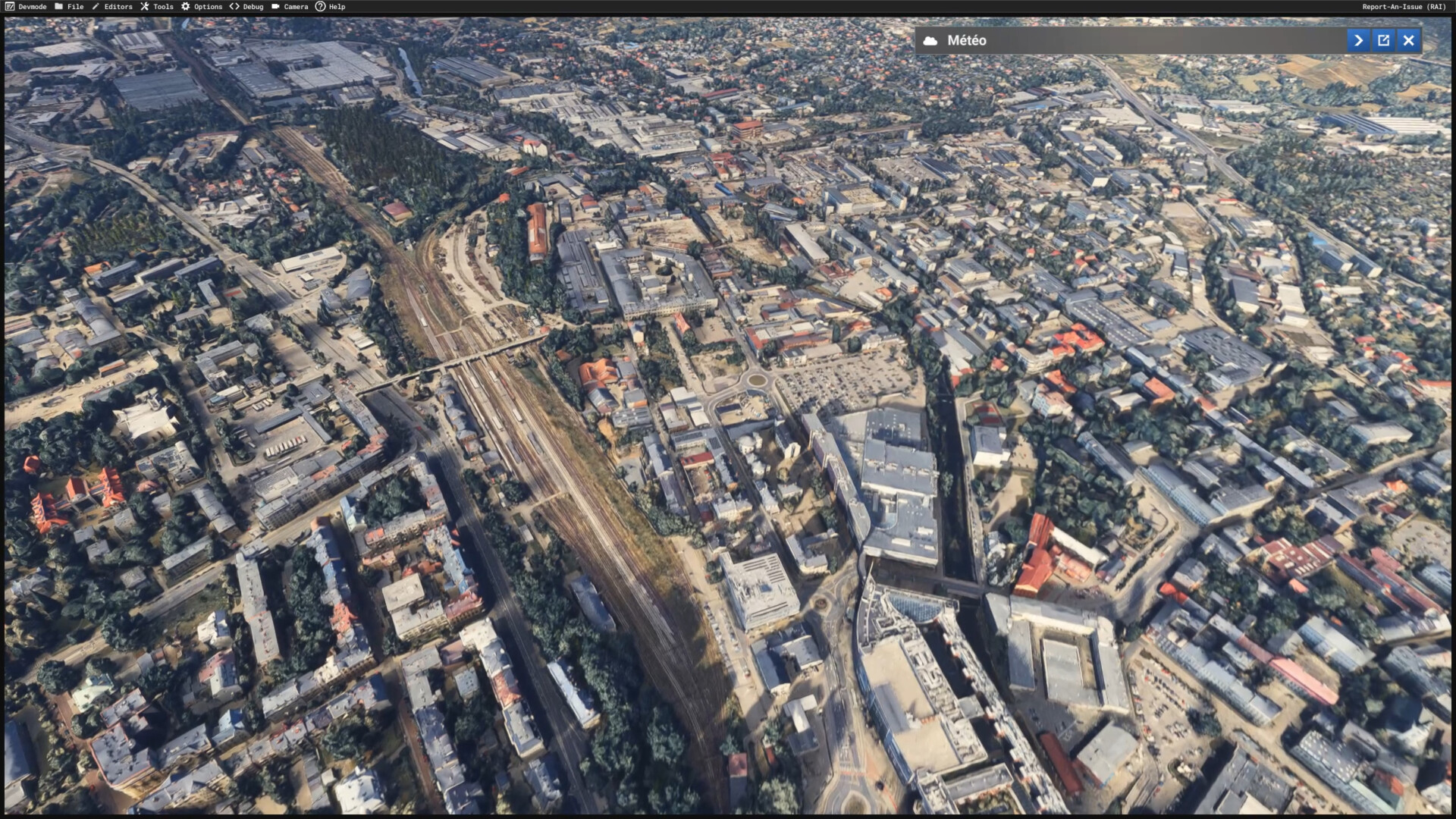
Task: Close the Météo panel
Action: coord(1408,41)
